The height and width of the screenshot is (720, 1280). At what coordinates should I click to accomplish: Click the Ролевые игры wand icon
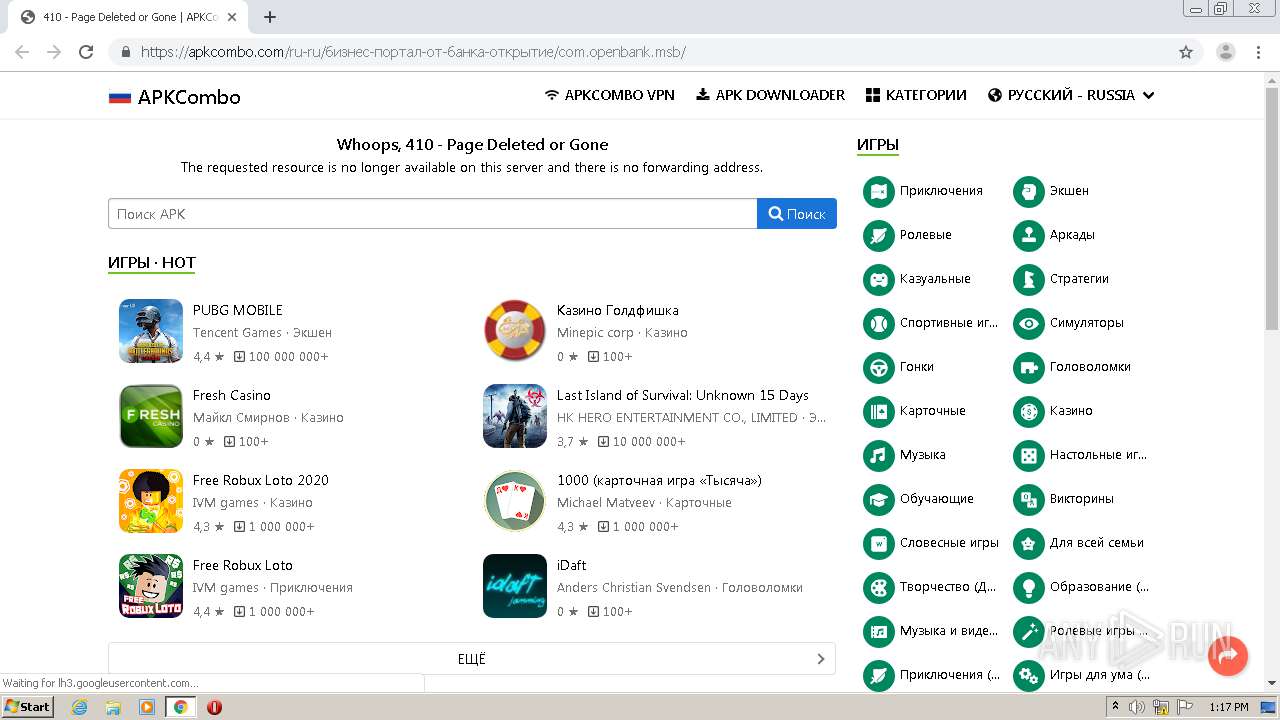tap(1029, 631)
